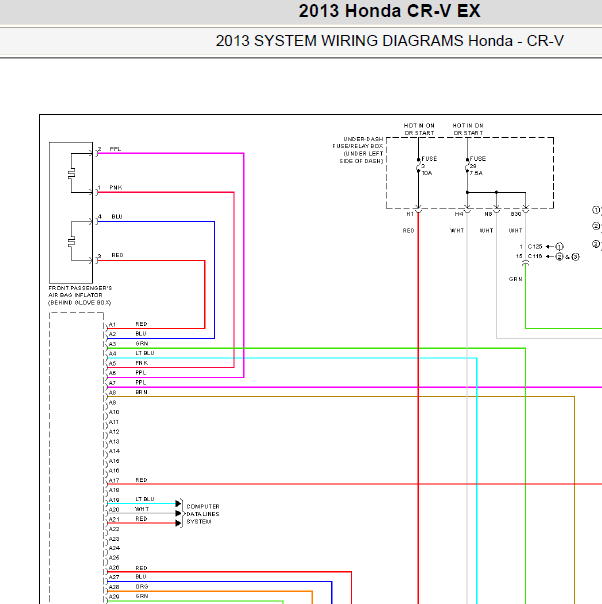Select pin label A12

click(x=114, y=432)
